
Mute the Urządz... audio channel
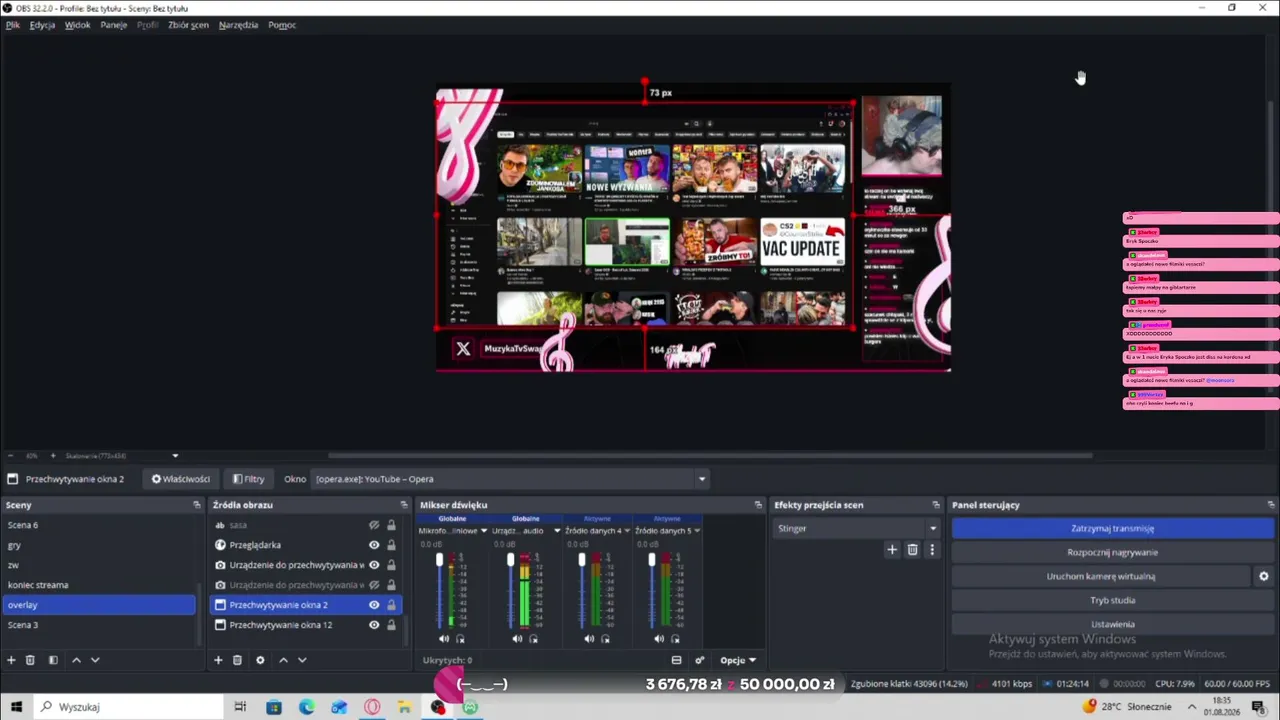click(x=517, y=639)
